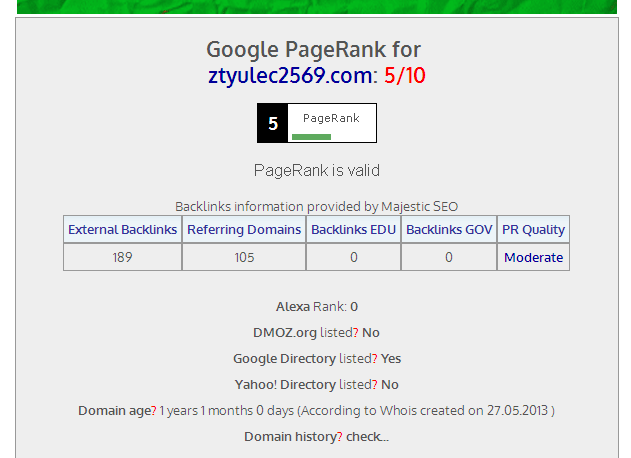631x458 pixels.
Task: Click the No value for Yahoo! Directory
Action: click(x=390, y=385)
